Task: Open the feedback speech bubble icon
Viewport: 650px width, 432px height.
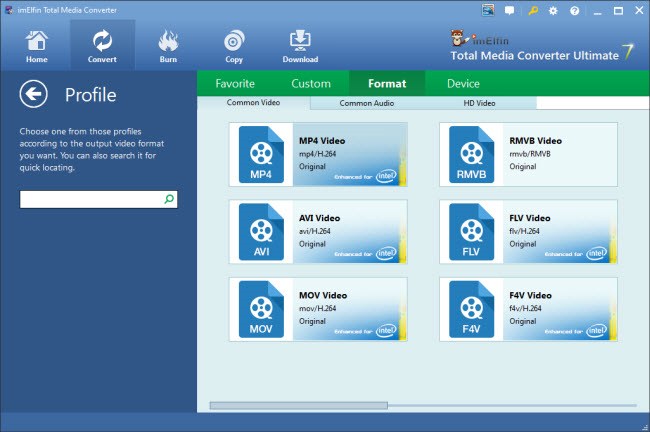Action: point(509,11)
